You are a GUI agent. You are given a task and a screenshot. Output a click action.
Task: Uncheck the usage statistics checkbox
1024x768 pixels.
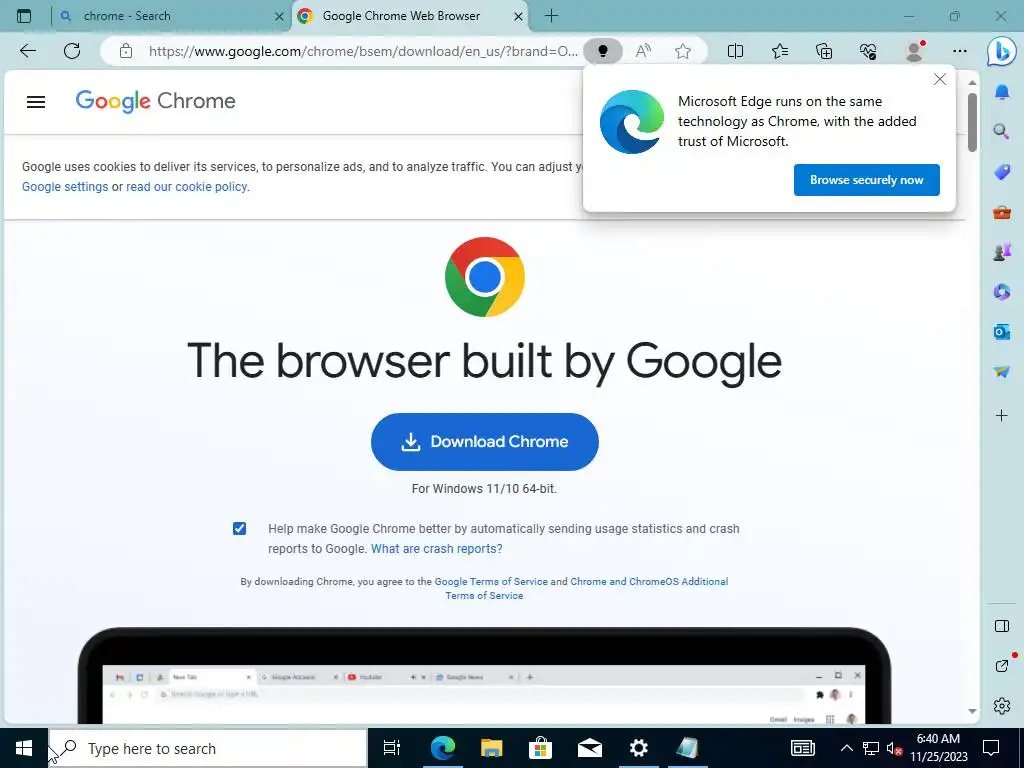tap(240, 528)
